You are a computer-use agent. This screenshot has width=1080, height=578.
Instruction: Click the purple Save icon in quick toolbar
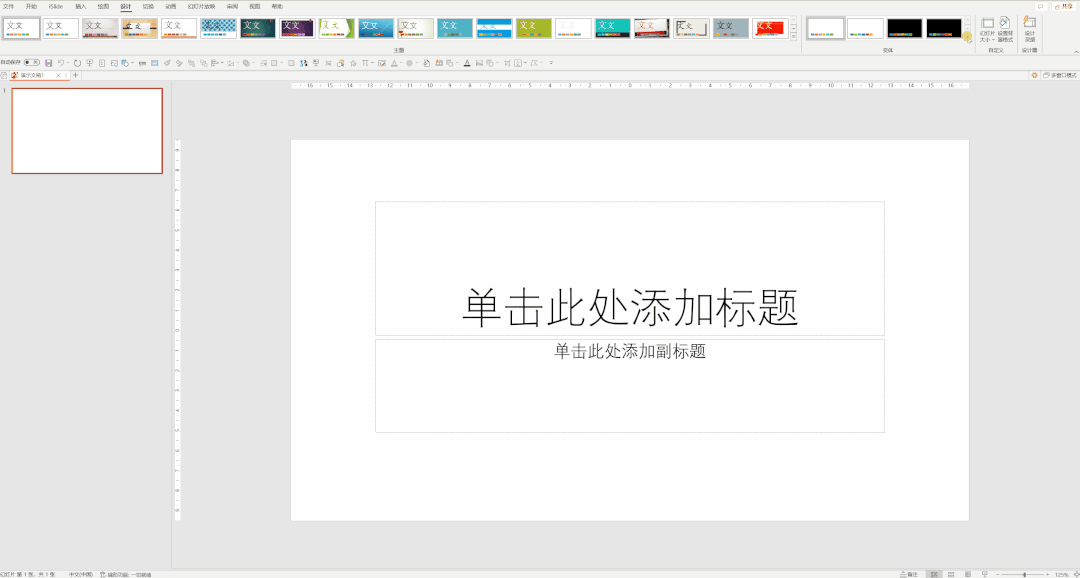click(x=48, y=63)
